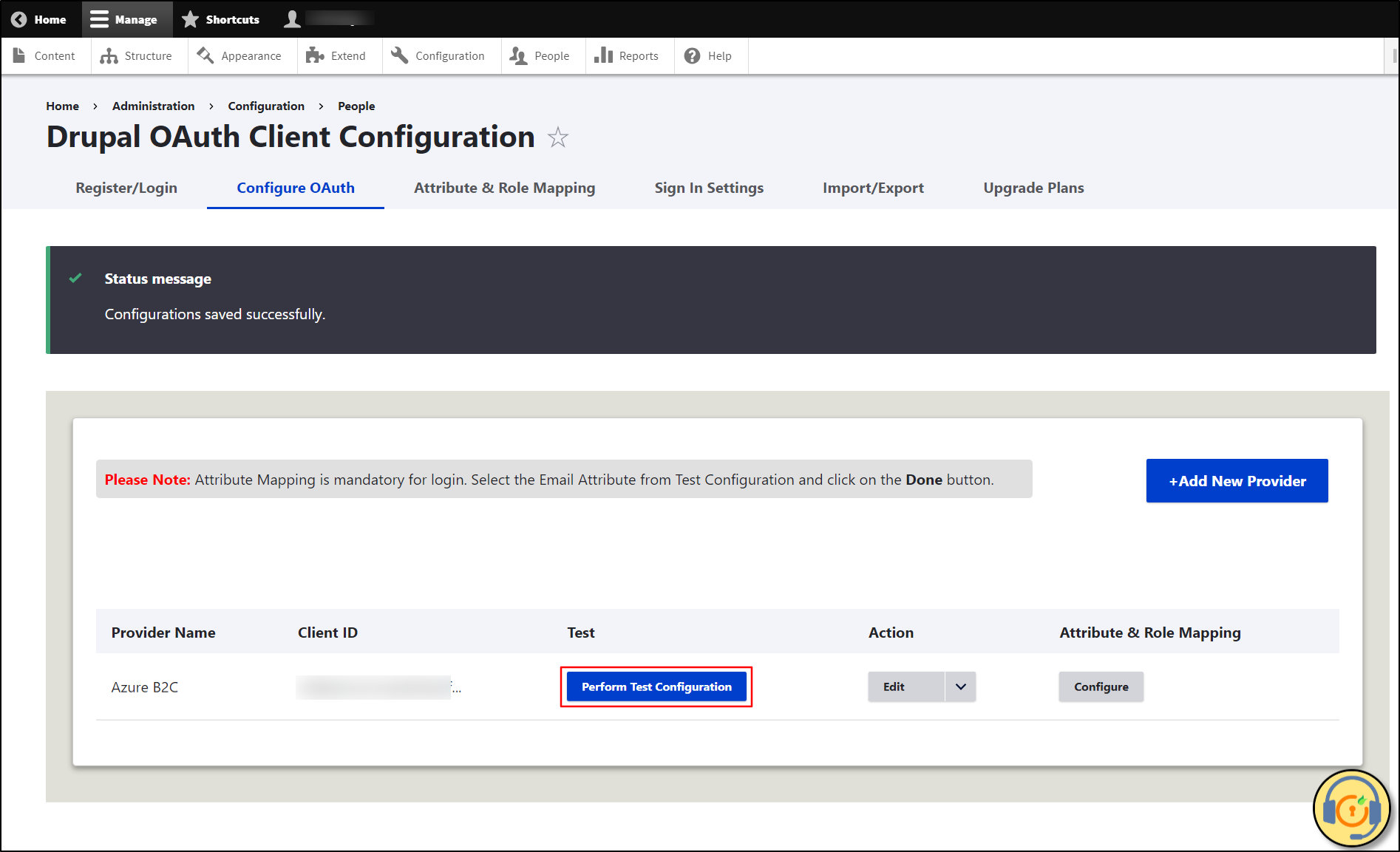The height and width of the screenshot is (852, 1400).
Task: Open the Appearance menu
Action: [240, 56]
